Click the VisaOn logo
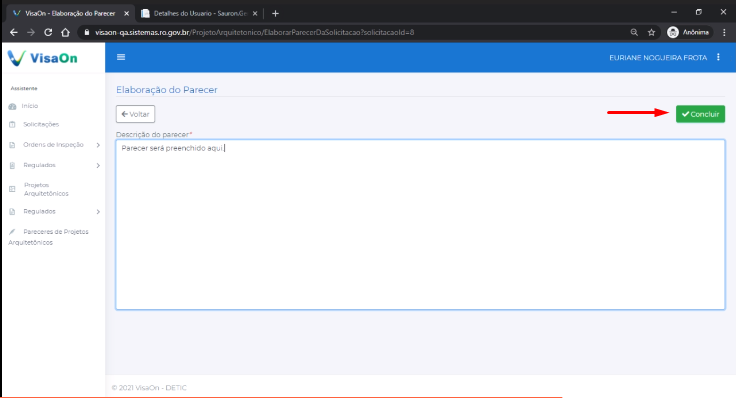The height and width of the screenshot is (398, 736). (x=42, y=58)
